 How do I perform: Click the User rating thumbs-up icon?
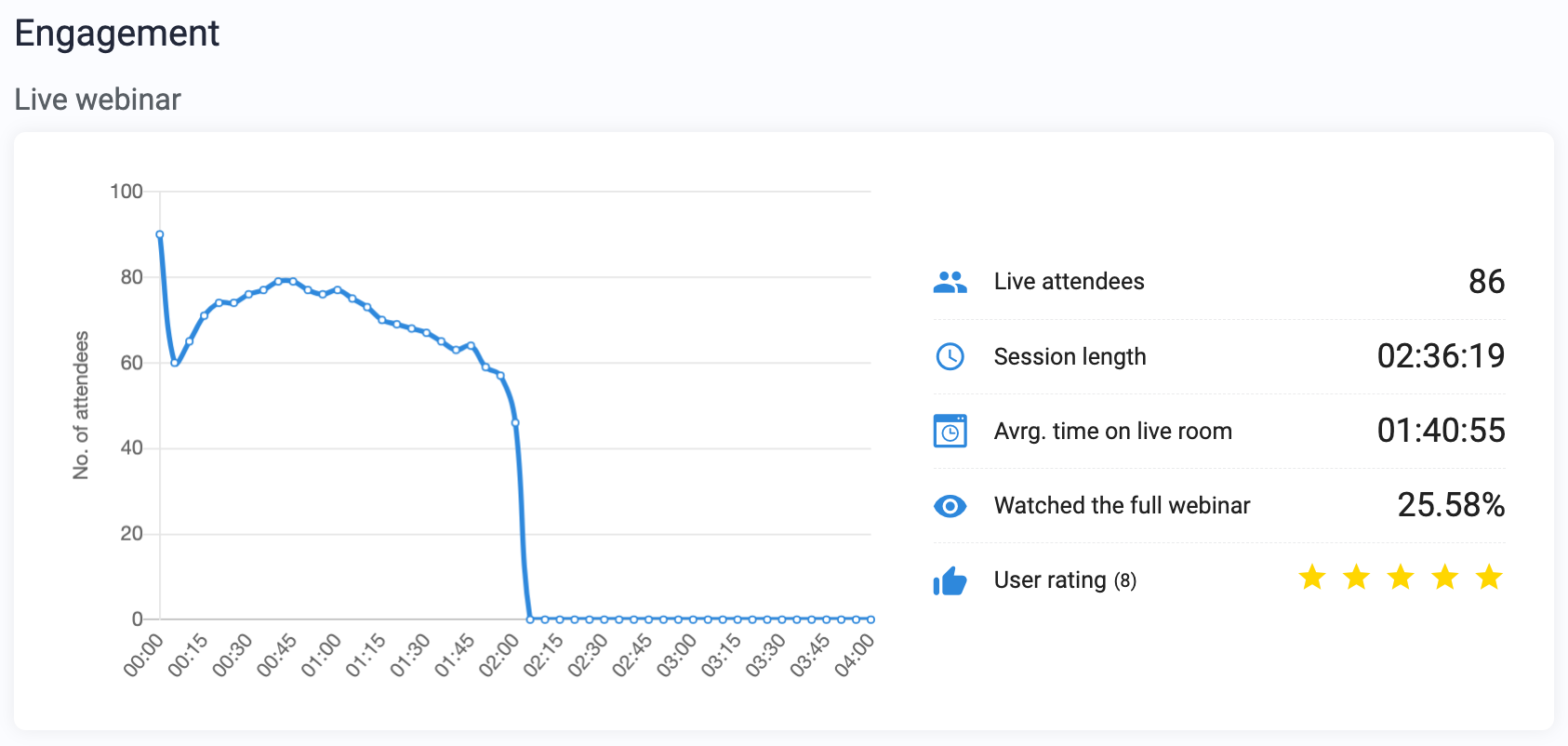click(x=950, y=580)
